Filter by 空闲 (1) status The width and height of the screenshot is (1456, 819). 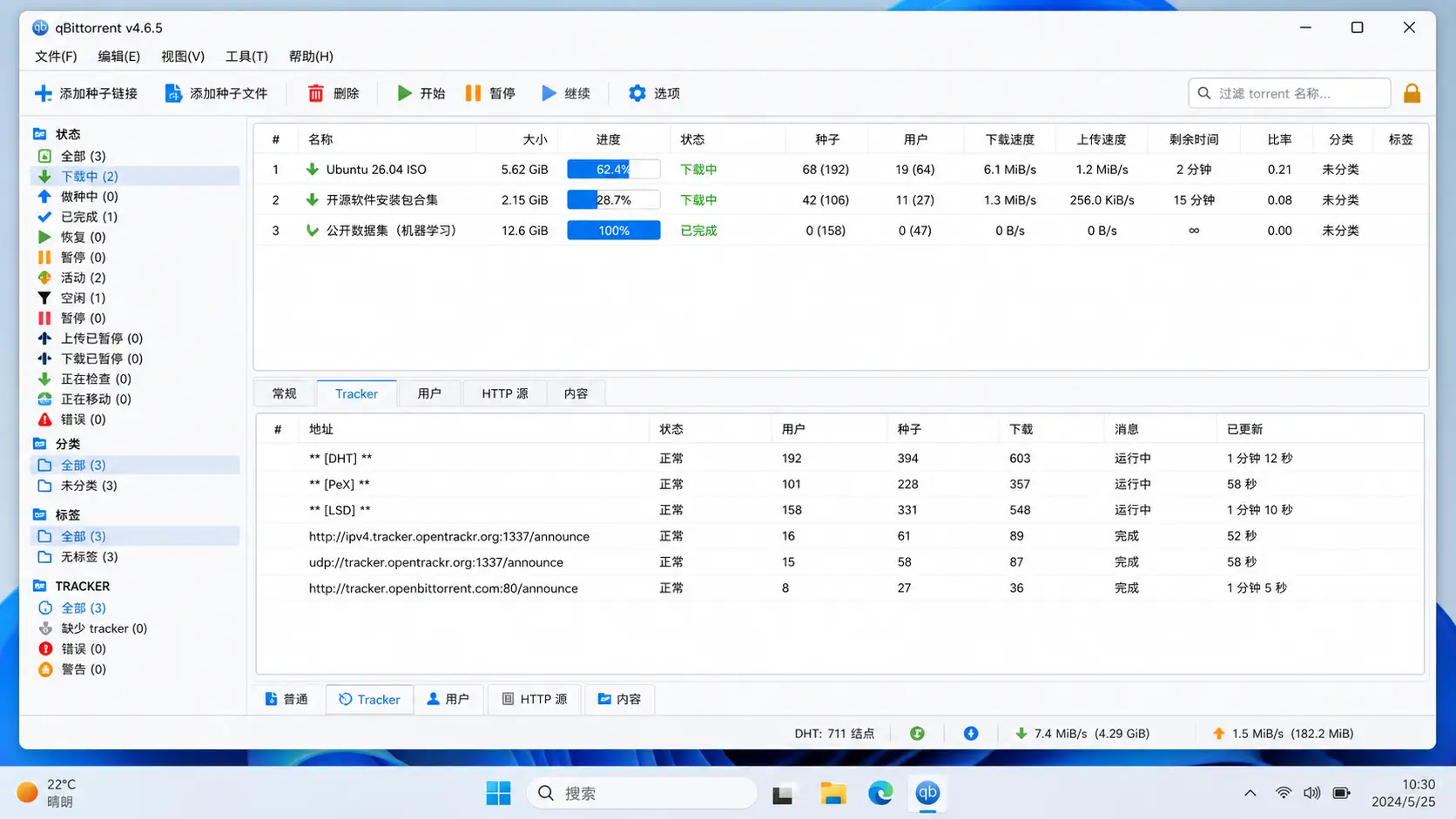[x=136, y=298]
